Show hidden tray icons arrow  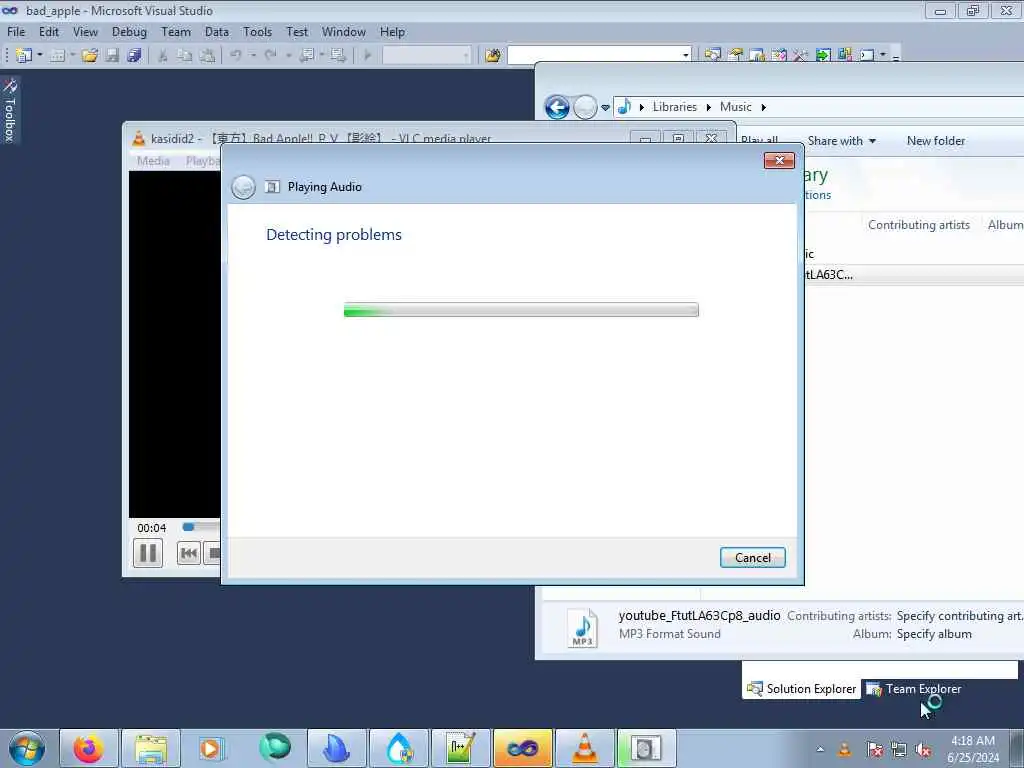coord(820,750)
